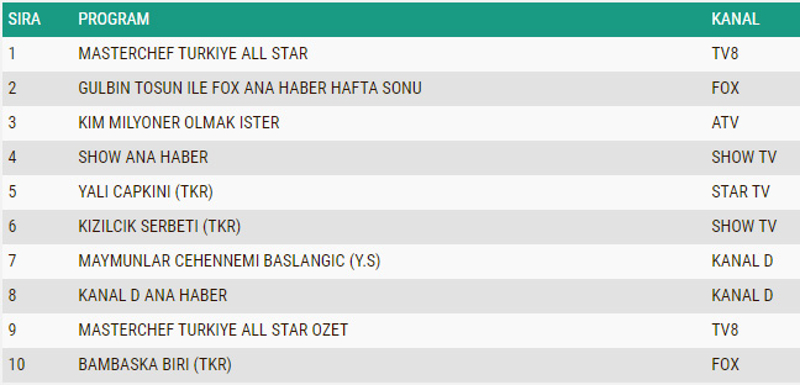The image size is (800, 385).
Task: Click KIZILCIK SERBETI (TKR) program
Action: pyautogui.click(x=159, y=226)
